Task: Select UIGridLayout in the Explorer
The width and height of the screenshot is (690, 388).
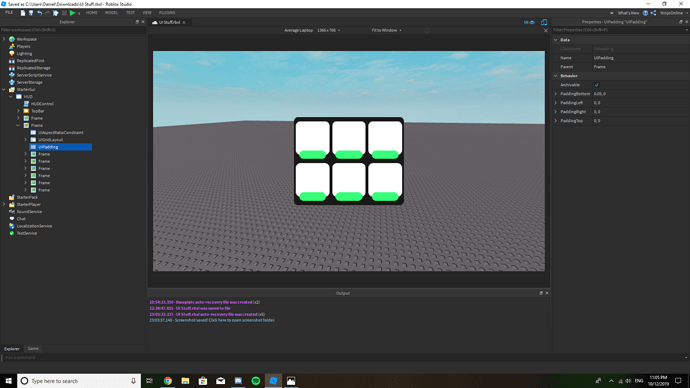Action: click(x=50, y=139)
